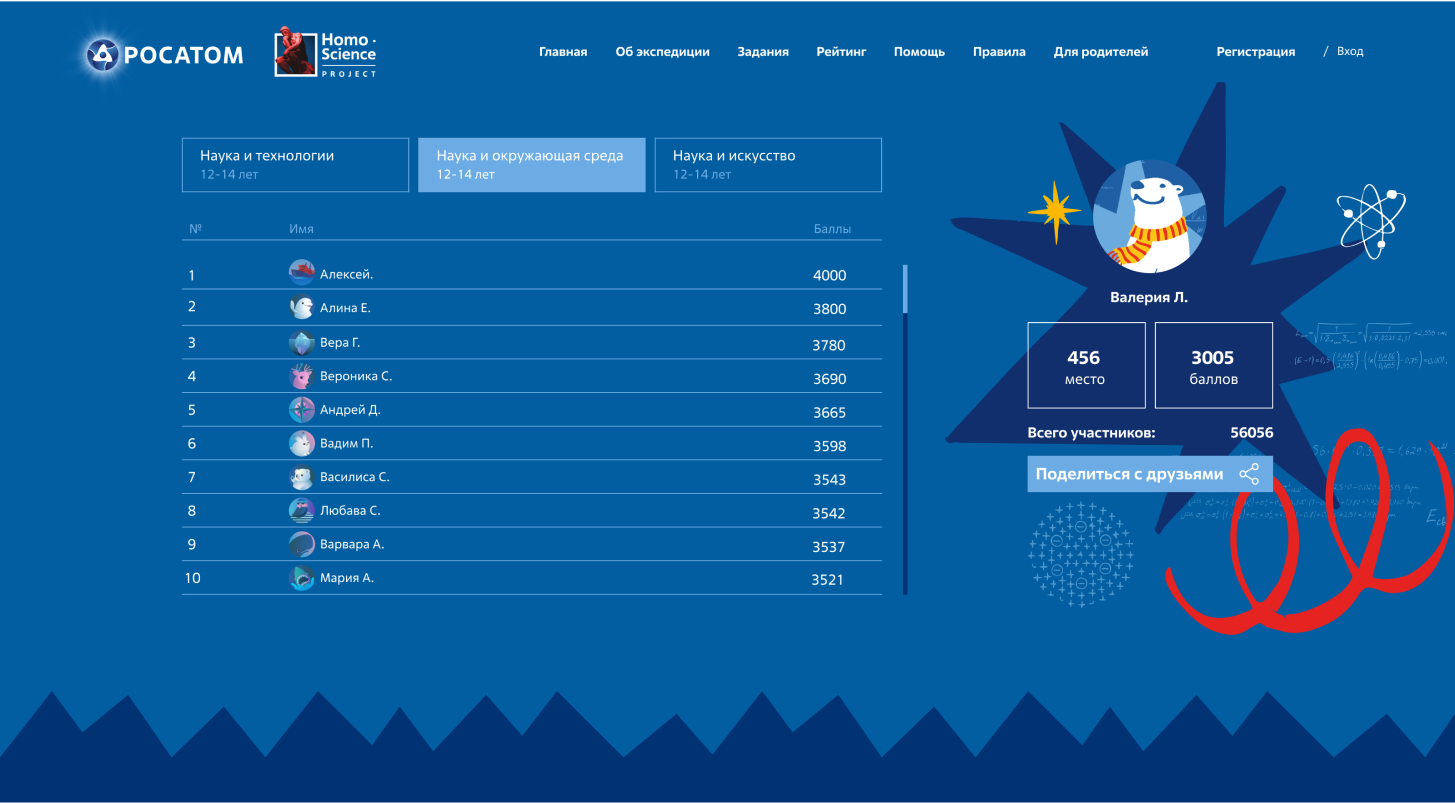Select the Наука и окружающая среда tab

(x=531, y=164)
